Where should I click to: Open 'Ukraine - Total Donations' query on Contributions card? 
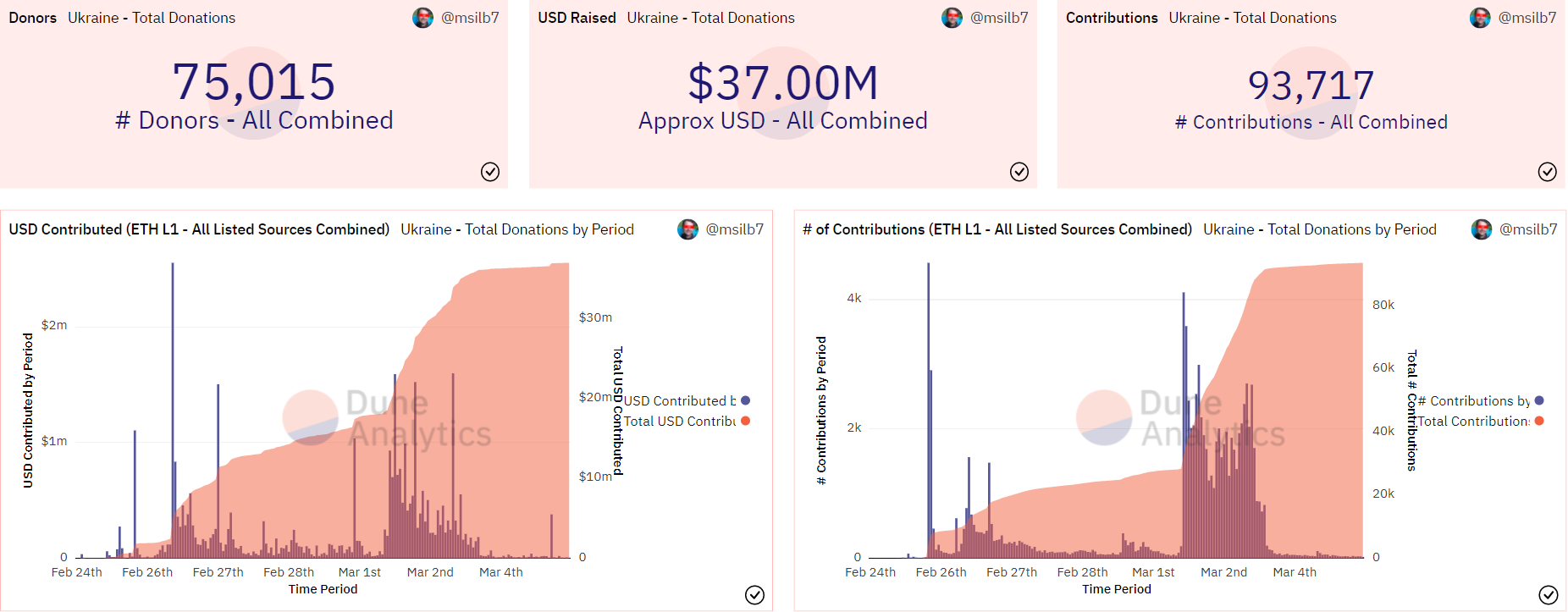tap(1253, 18)
